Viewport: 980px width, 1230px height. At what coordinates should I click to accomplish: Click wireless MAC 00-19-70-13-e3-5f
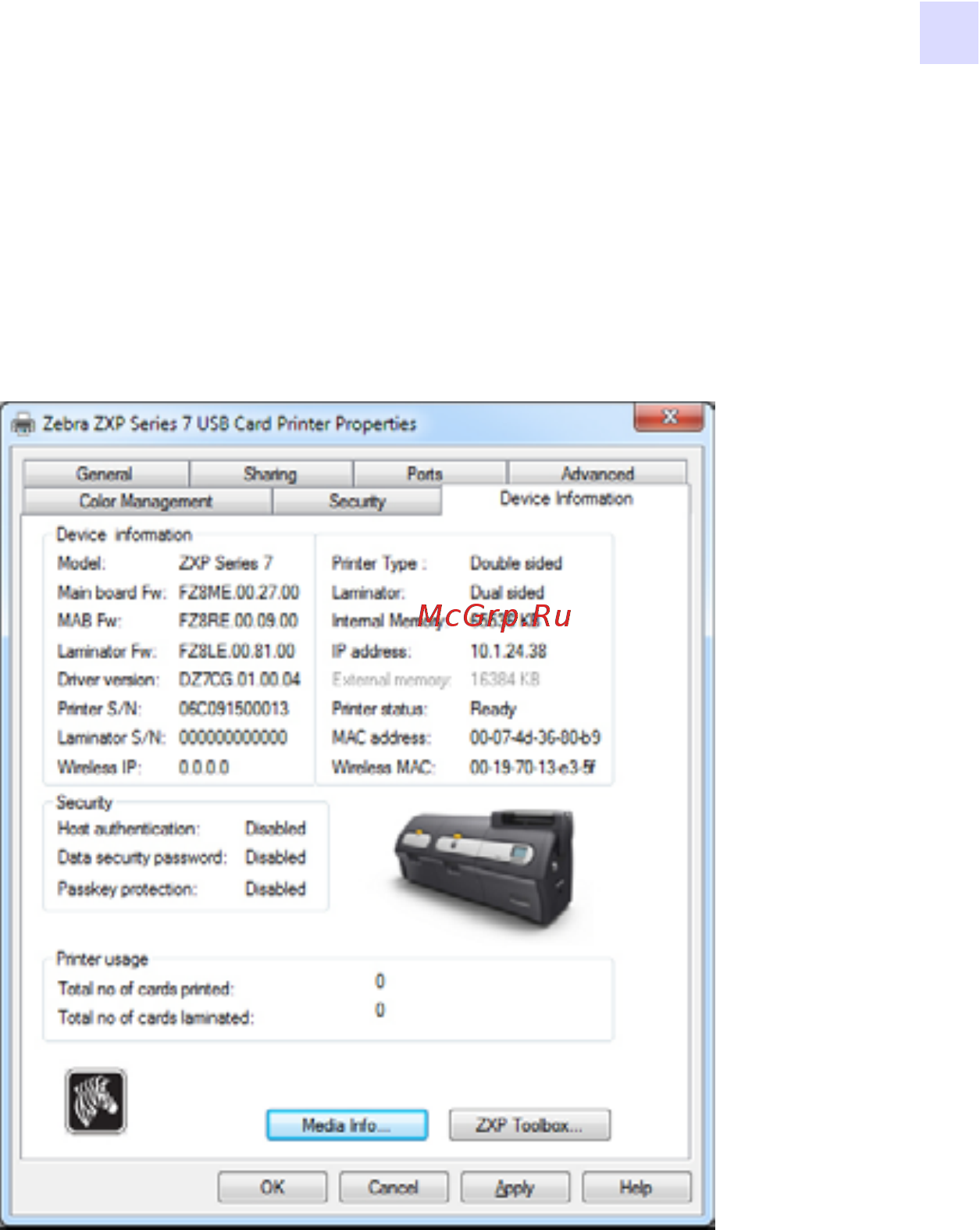[533, 767]
